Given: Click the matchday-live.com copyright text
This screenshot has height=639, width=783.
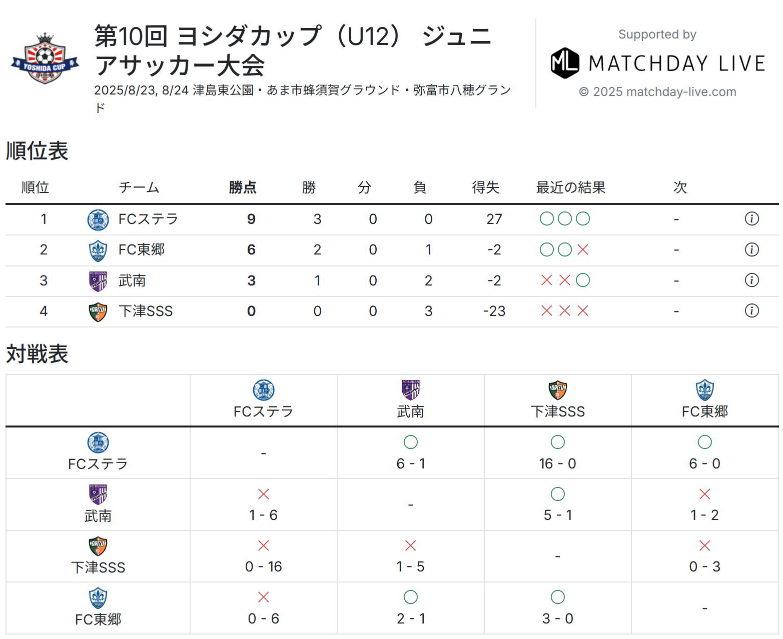Looking at the screenshot, I should pyautogui.click(x=657, y=92).
